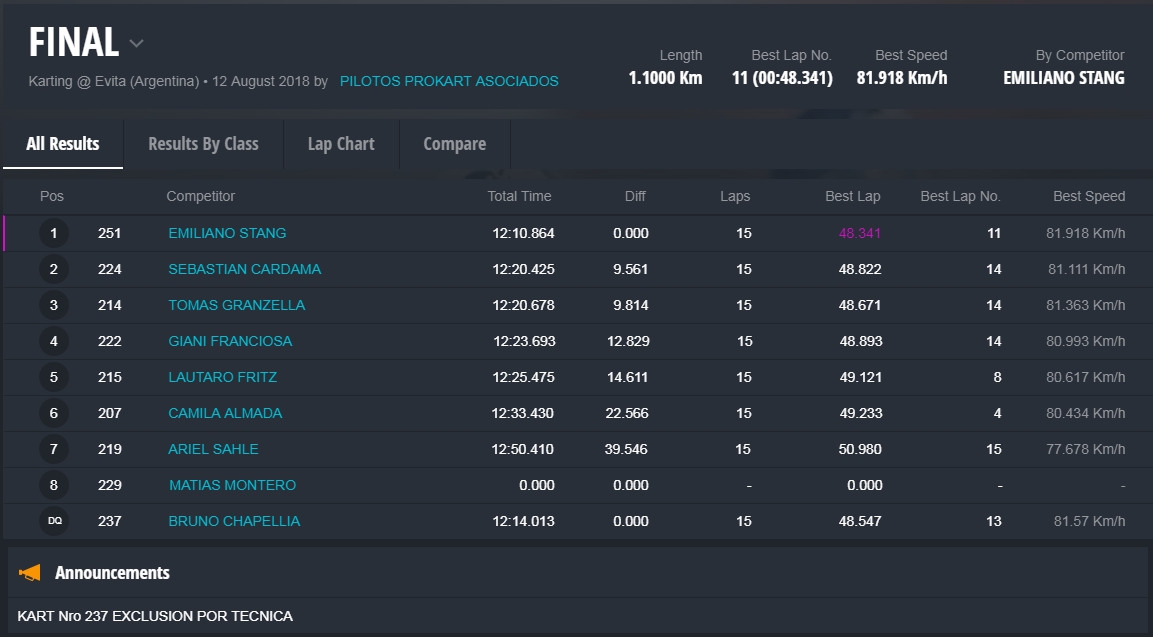Open the Lap Chart tab

coord(341,144)
